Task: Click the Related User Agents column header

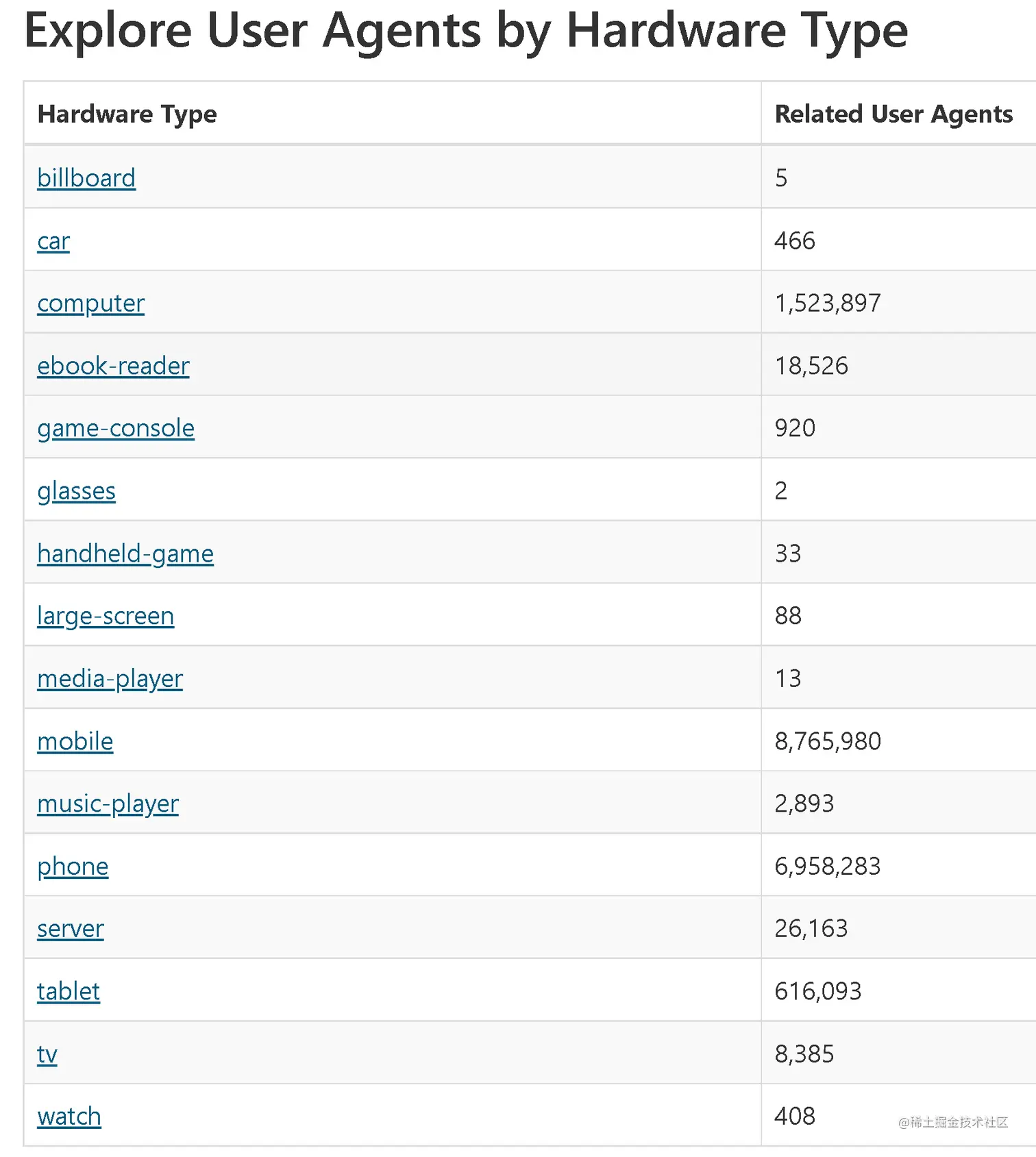Action: click(893, 114)
